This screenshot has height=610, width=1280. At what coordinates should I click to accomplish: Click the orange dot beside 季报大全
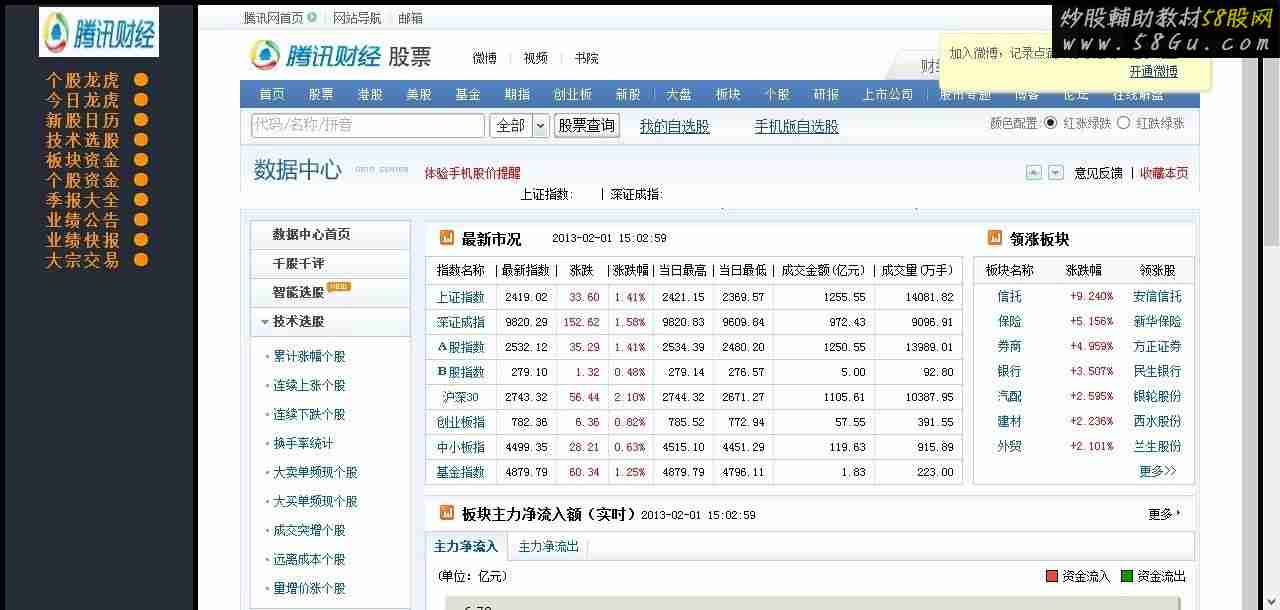(x=141, y=200)
